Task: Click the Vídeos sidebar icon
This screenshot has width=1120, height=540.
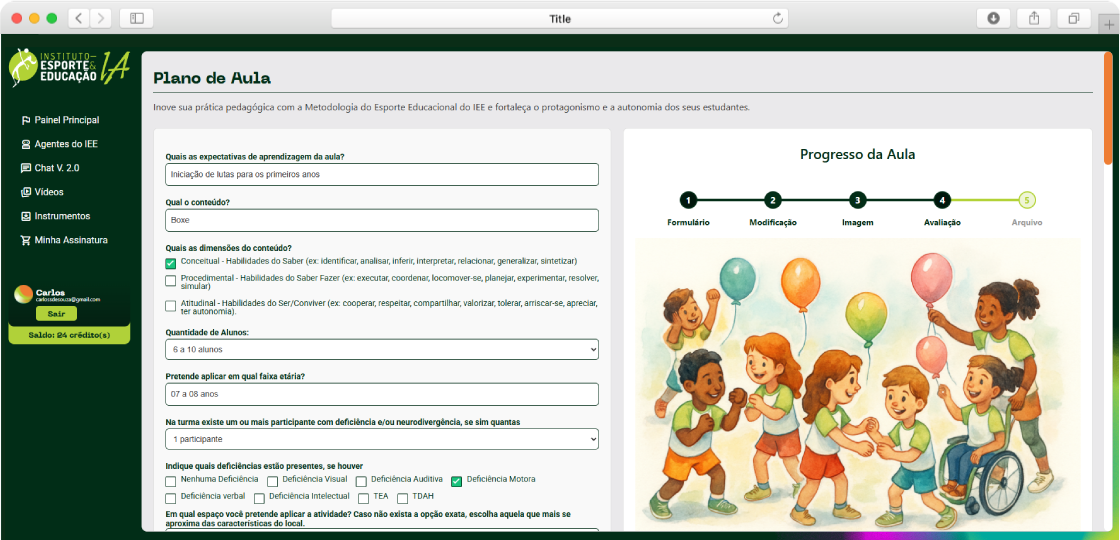Action: click(26, 192)
